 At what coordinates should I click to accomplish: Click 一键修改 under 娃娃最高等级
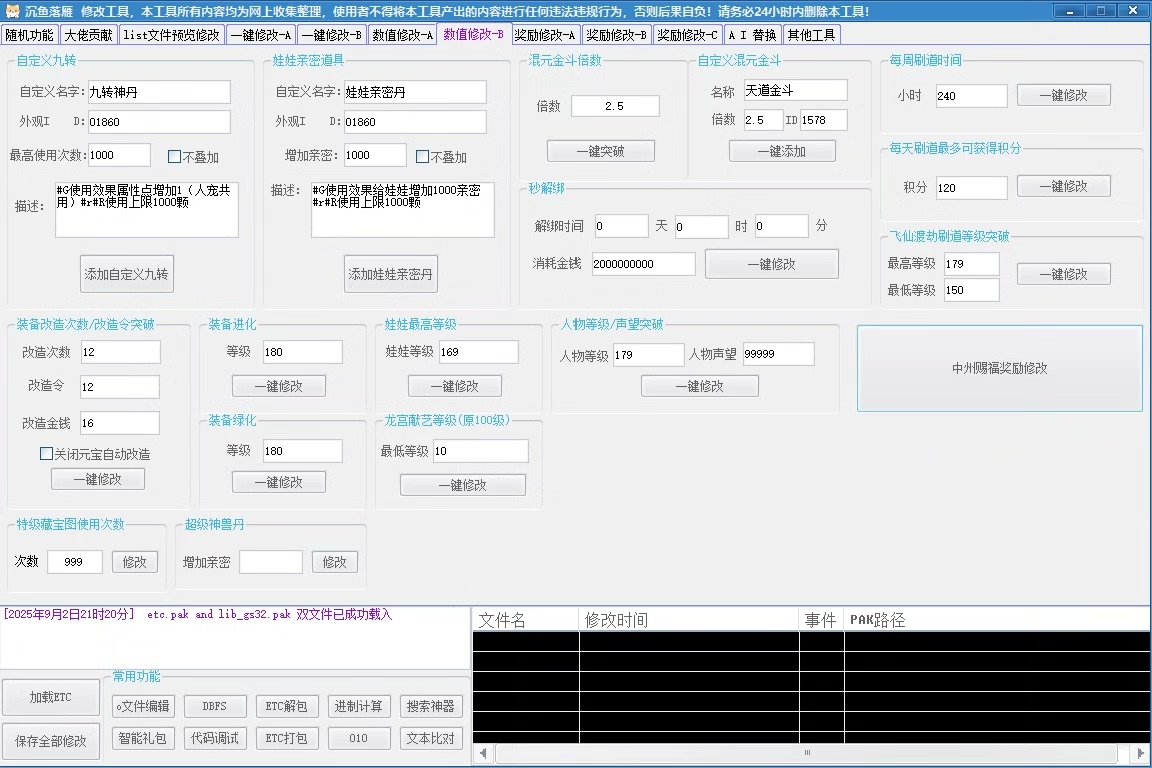[455, 386]
